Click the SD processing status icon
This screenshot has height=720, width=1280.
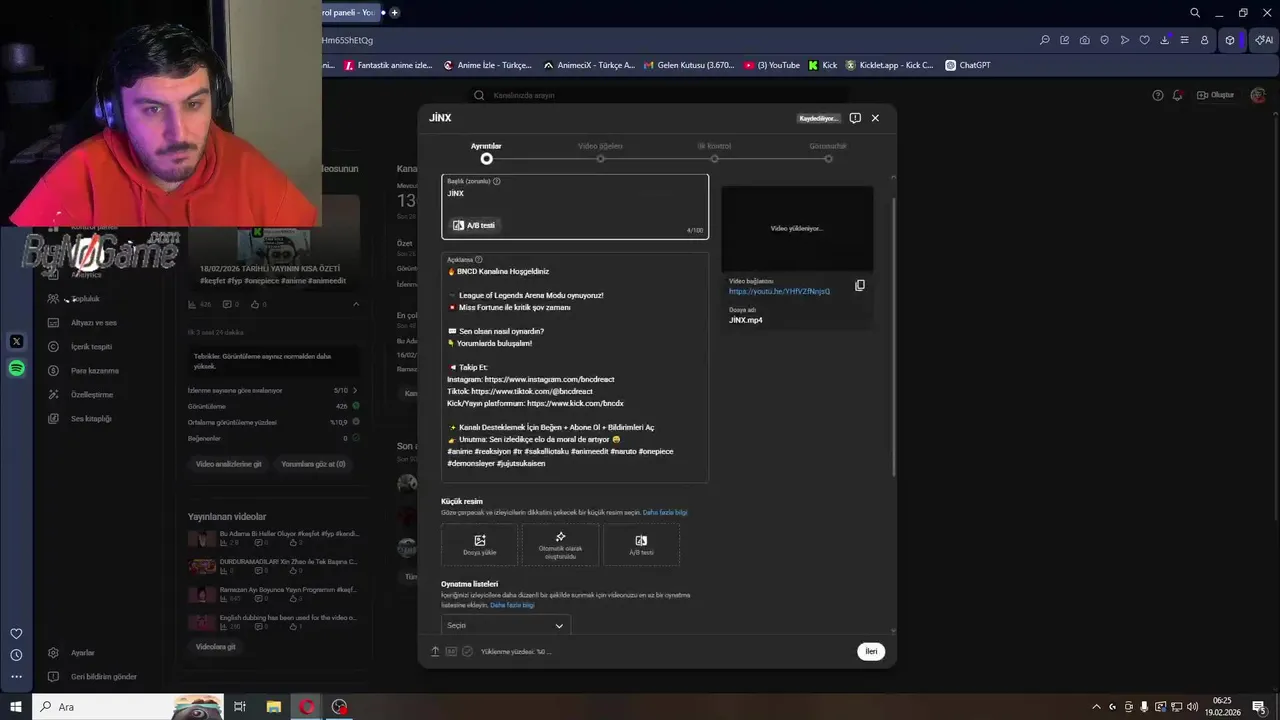tap(451, 651)
